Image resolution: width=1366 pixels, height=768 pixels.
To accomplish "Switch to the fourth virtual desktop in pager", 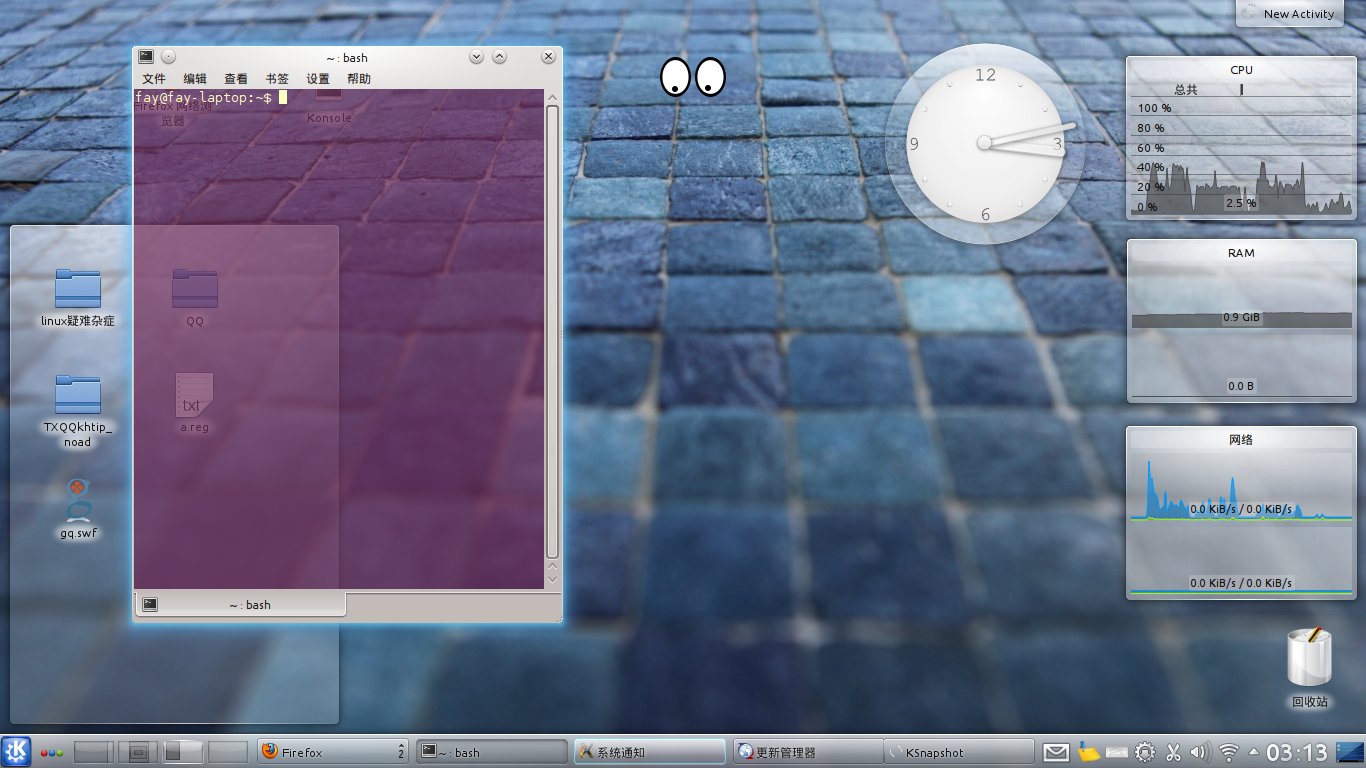I will tap(228, 752).
